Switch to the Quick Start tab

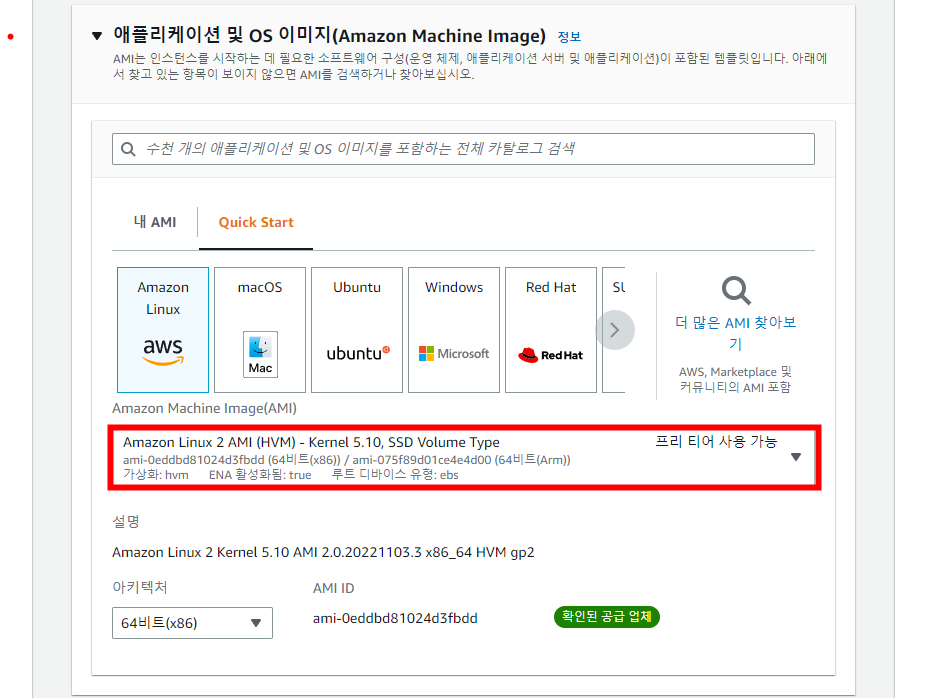(x=256, y=222)
